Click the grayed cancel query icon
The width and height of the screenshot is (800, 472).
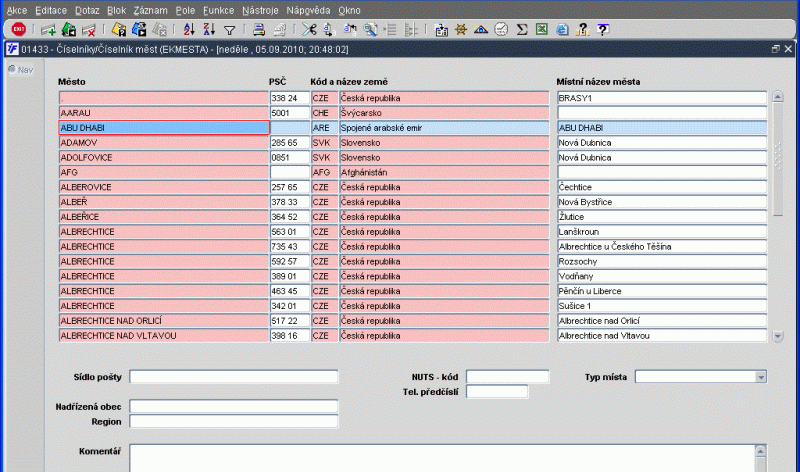pyautogui.click(x=159, y=30)
